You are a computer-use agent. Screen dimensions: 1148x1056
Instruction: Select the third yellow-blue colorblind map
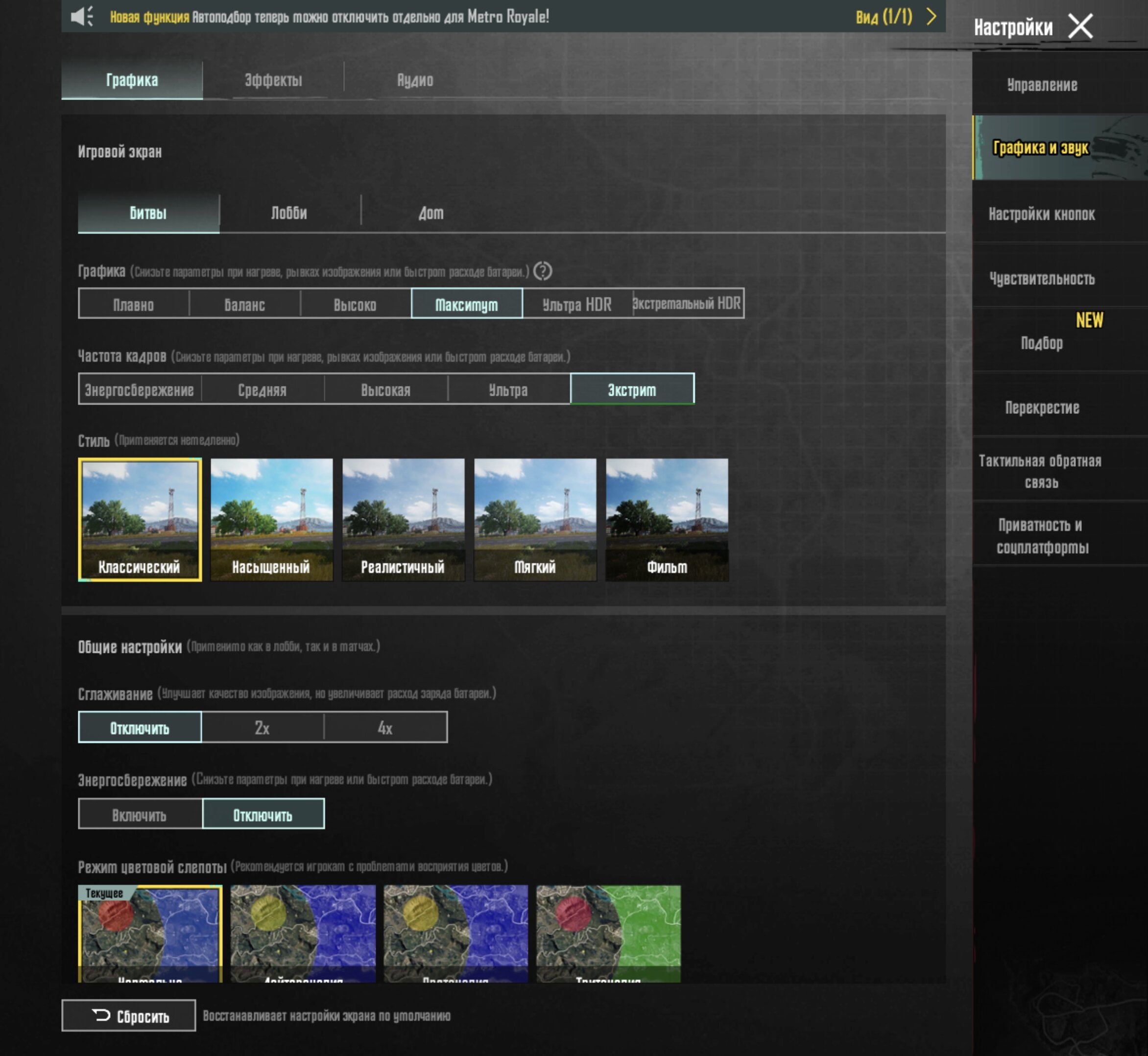[x=455, y=934]
